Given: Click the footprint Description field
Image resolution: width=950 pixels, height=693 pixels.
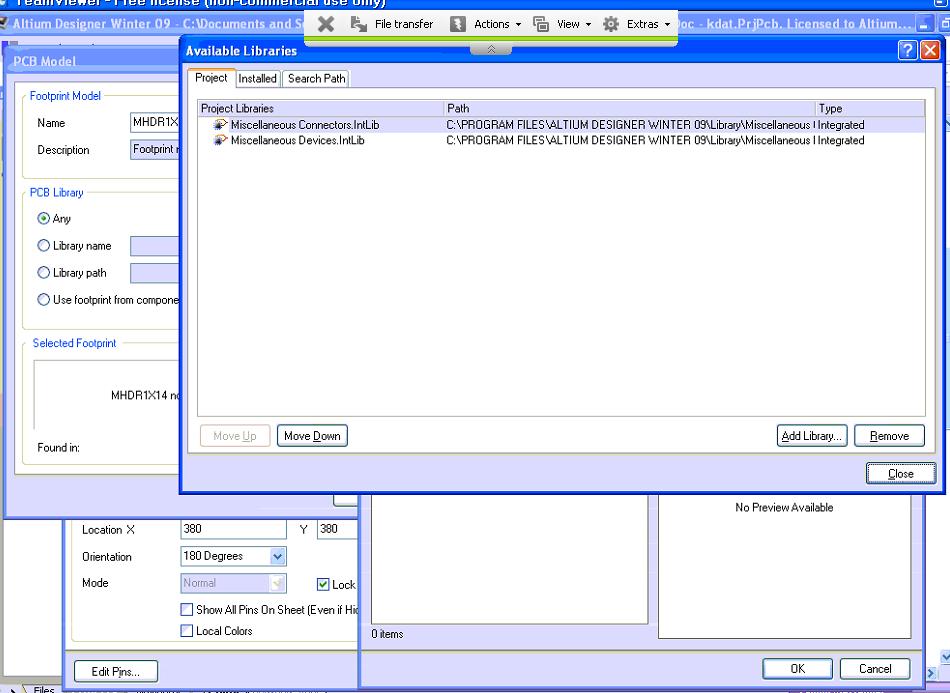Looking at the screenshot, I should click(x=155, y=150).
